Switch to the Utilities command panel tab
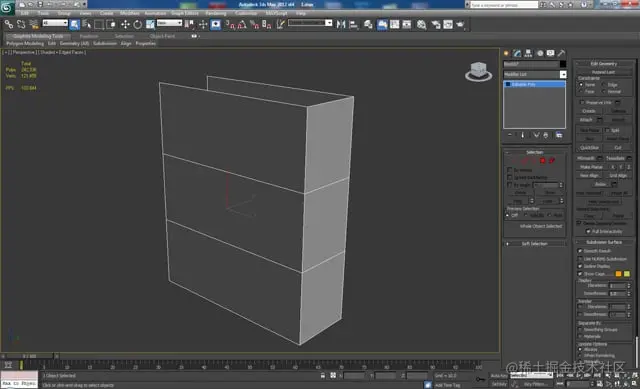 [x=562, y=53]
